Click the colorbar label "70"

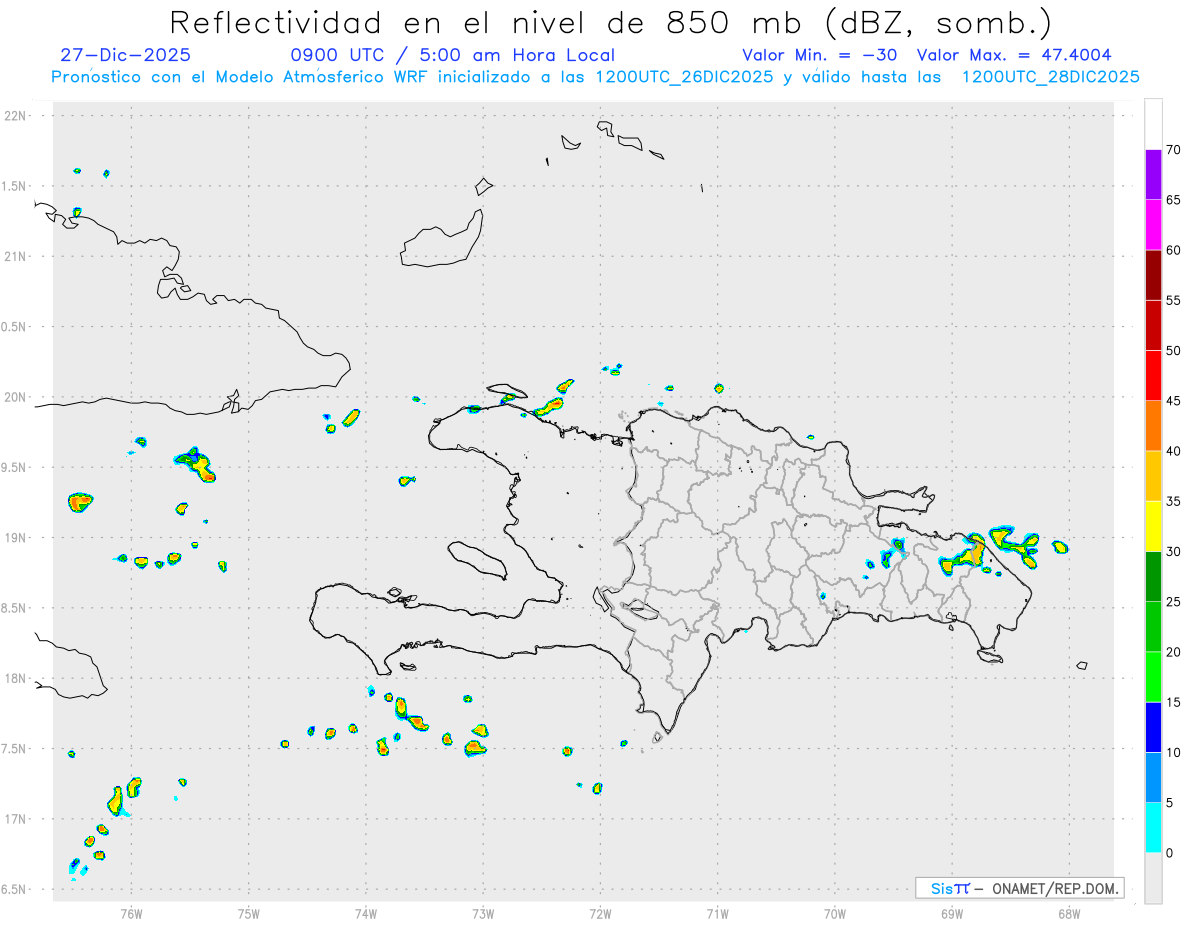point(1175,150)
